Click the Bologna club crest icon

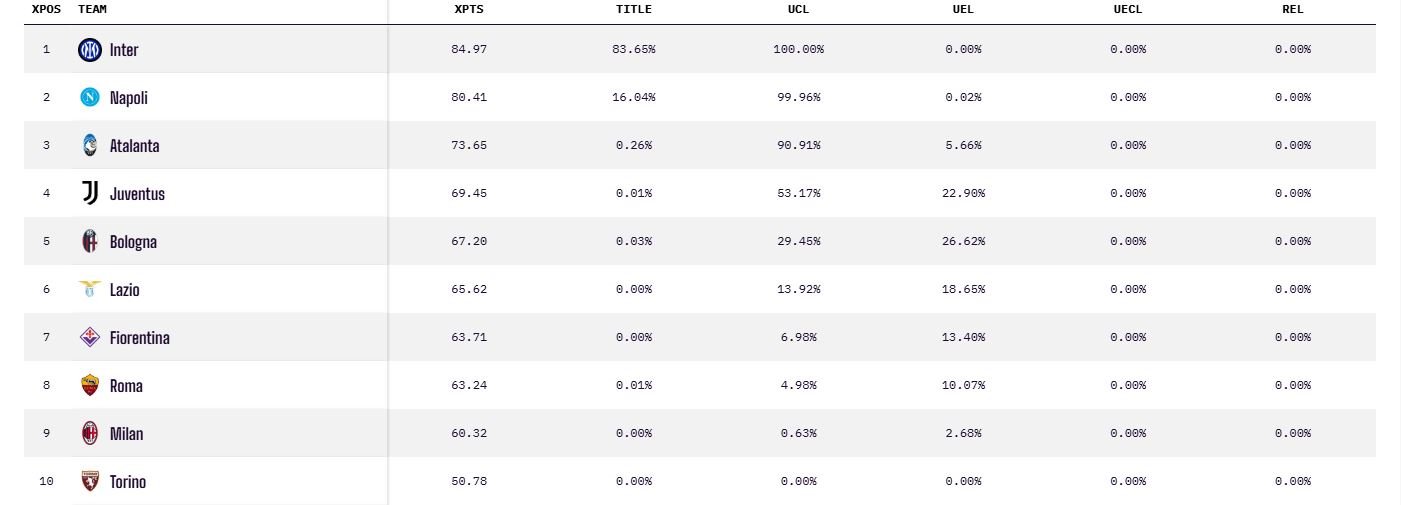click(90, 241)
